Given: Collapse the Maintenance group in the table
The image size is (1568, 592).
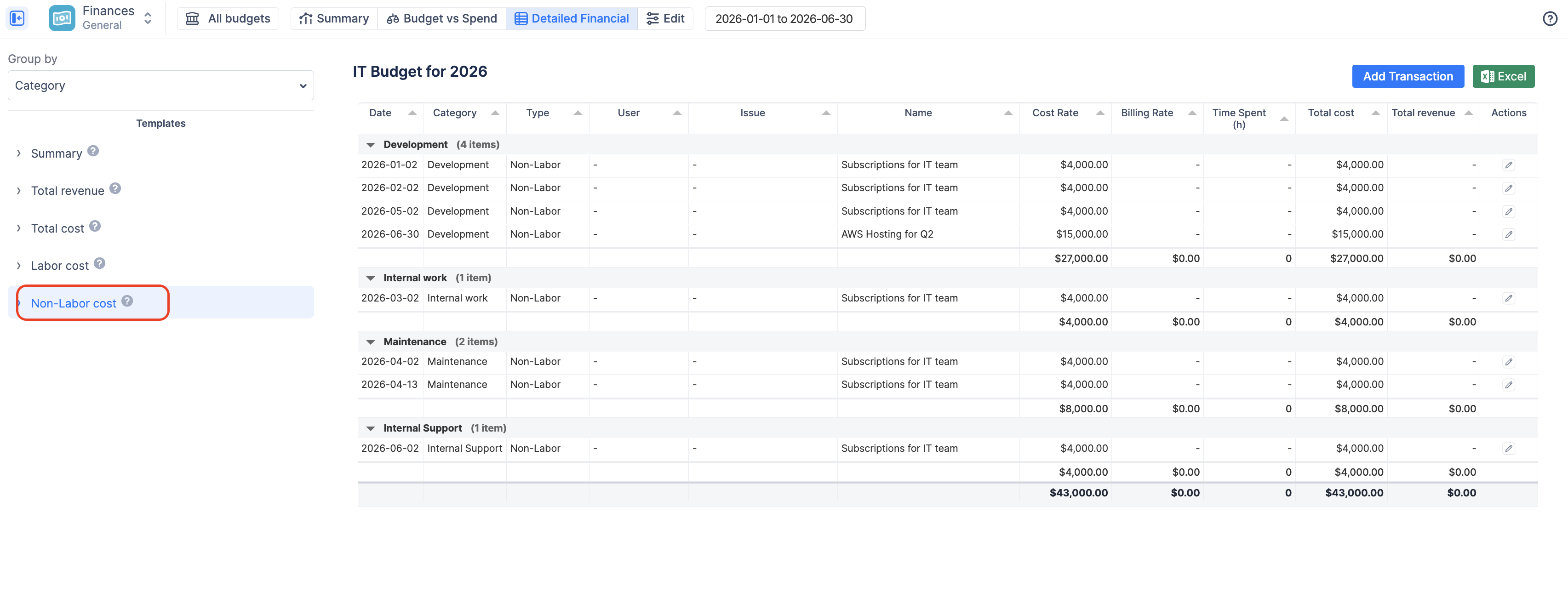Looking at the screenshot, I should 371,342.
